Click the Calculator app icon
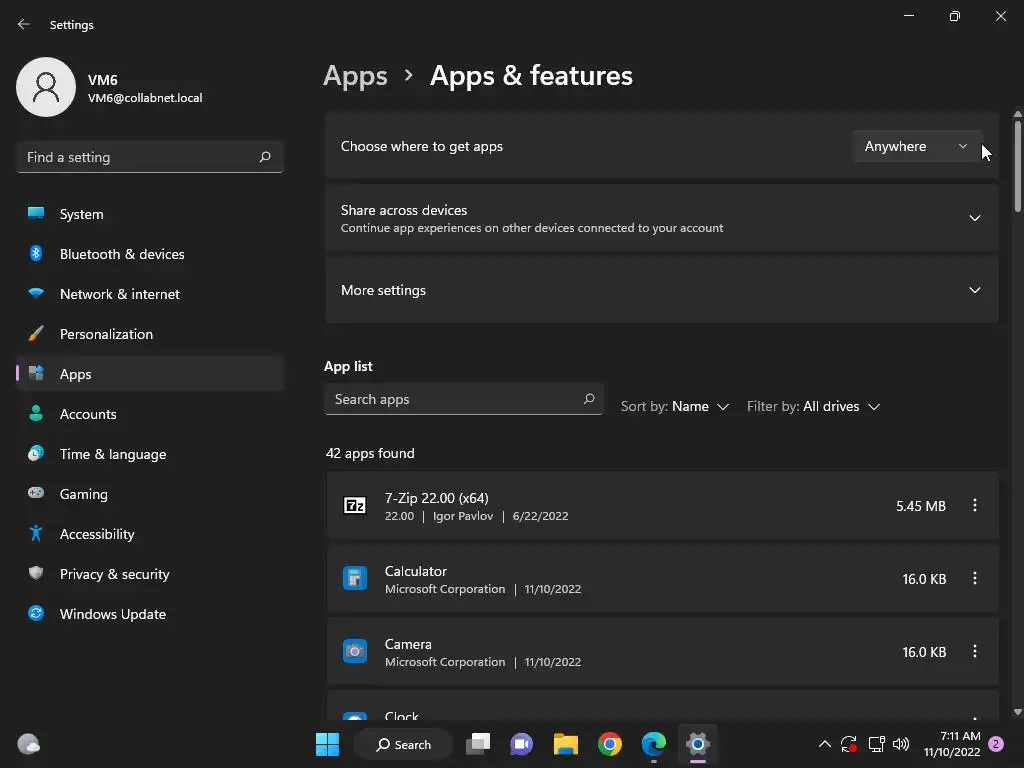This screenshot has height=768, width=1024. click(x=355, y=579)
